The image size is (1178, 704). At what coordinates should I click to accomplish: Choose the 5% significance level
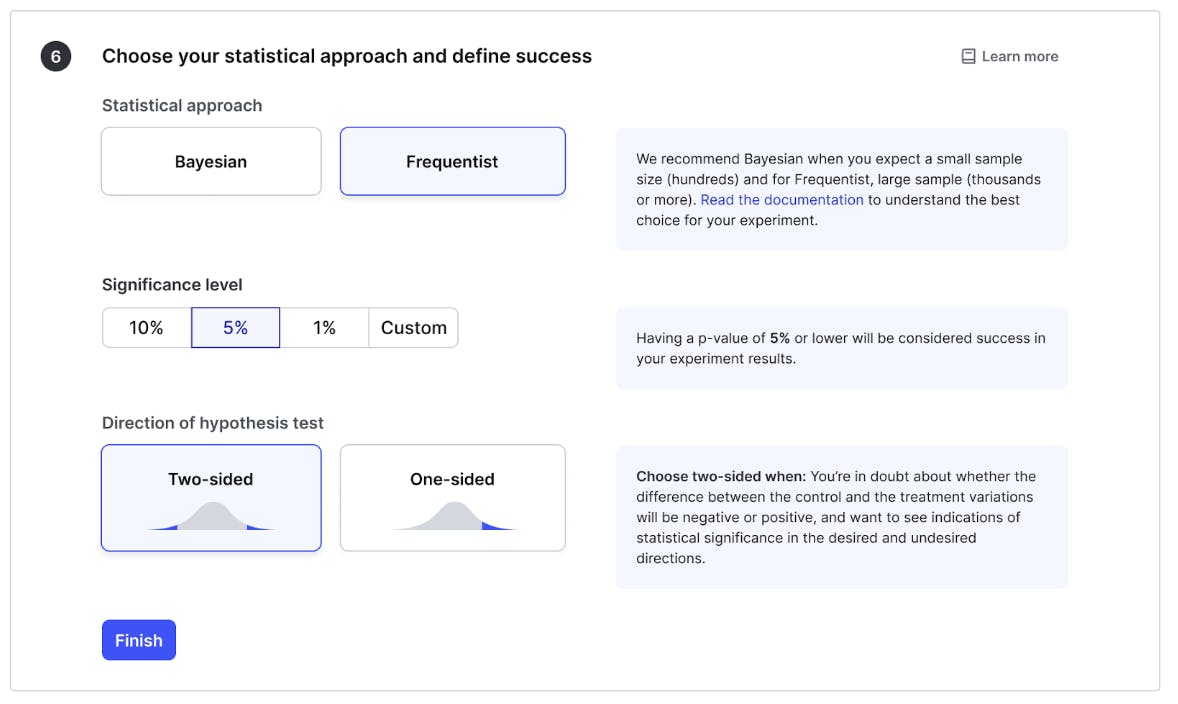pyautogui.click(x=235, y=328)
